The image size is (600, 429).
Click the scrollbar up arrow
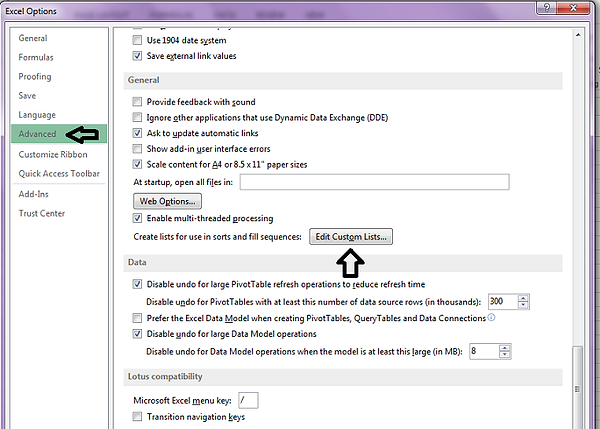pos(578,35)
